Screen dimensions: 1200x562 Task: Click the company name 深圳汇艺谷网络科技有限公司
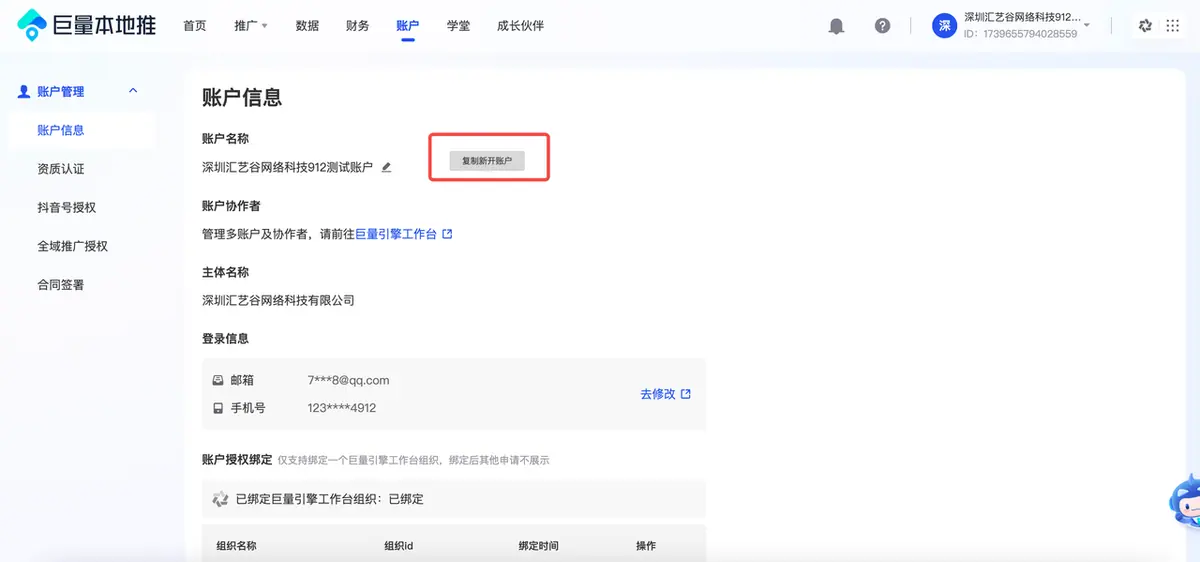278,300
